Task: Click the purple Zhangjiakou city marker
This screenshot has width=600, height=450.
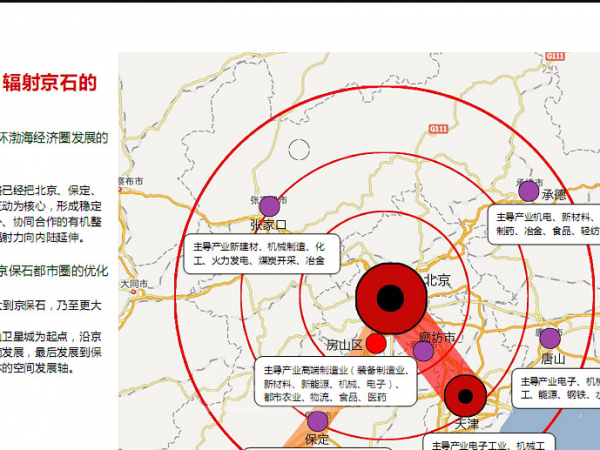Action: [269, 206]
